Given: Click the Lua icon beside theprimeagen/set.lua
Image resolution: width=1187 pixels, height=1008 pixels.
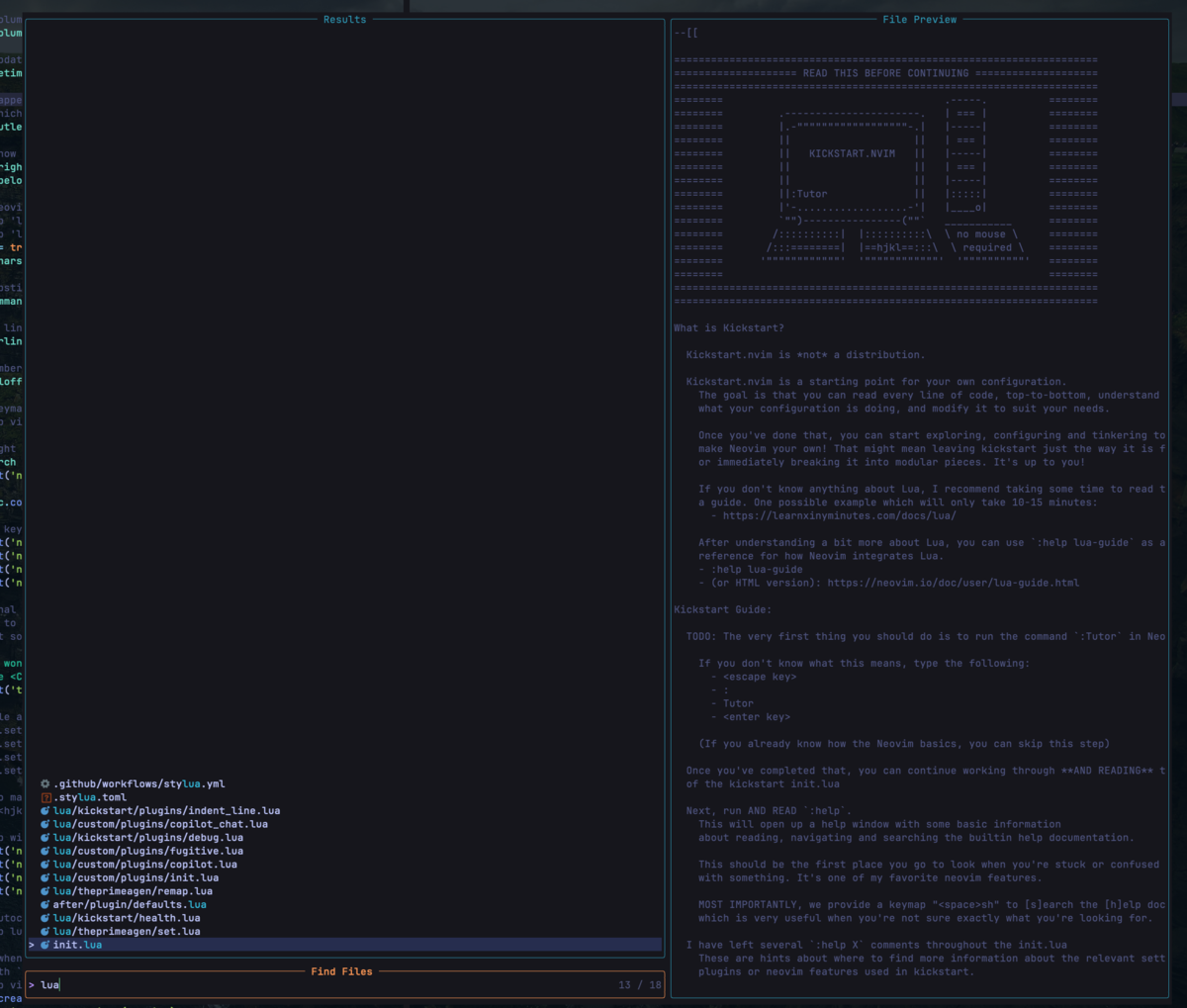Looking at the screenshot, I should point(46,931).
